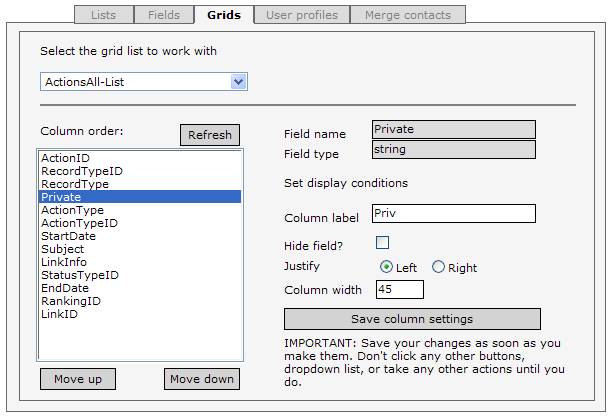The image size is (612, 418).
Task: Switch to the Lists tab
Action: pos(104,15)
